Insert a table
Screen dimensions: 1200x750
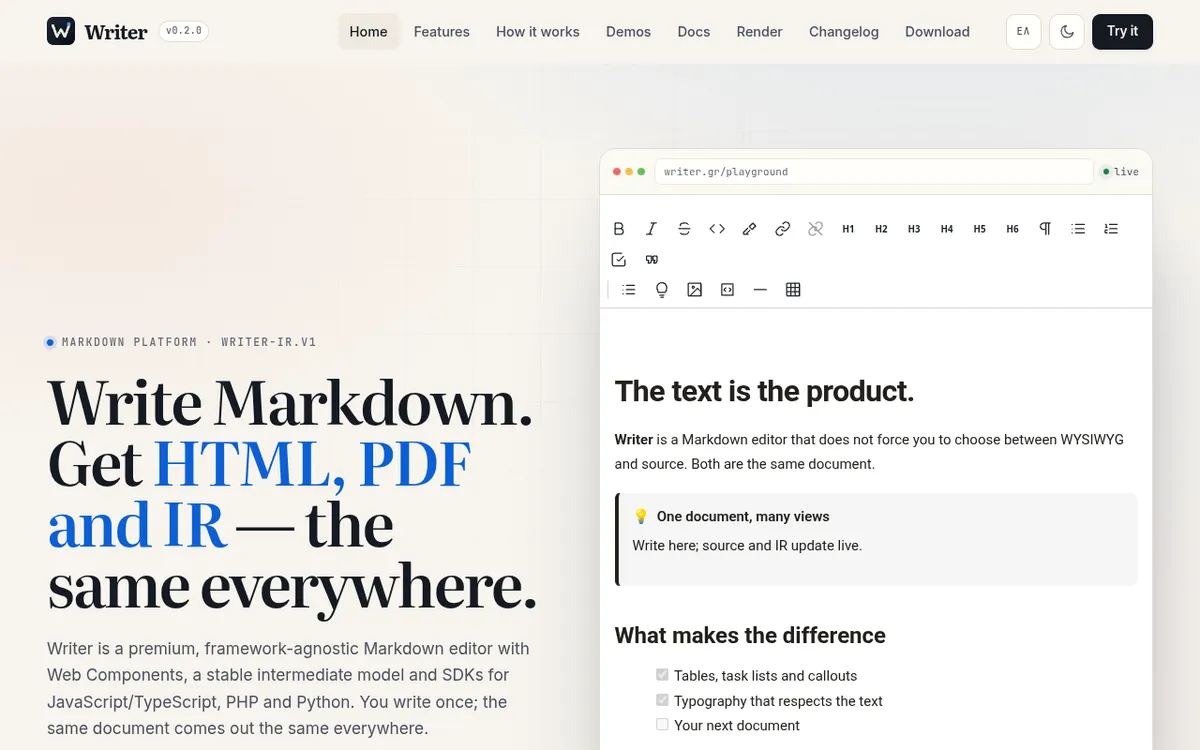(x=793, y=290)
